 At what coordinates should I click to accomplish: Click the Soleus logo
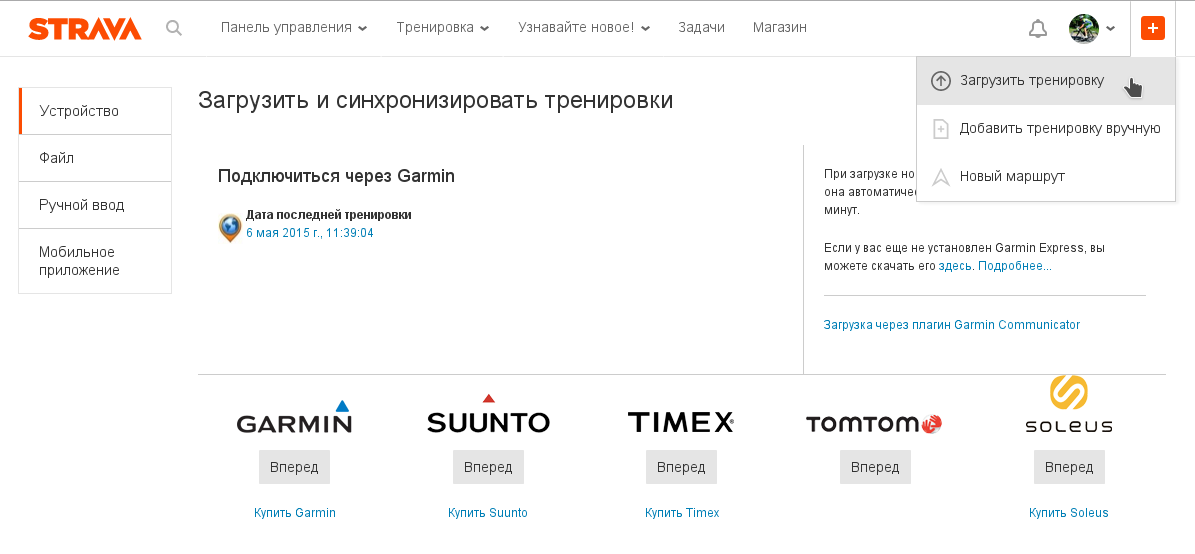[x=1068, y=404]
